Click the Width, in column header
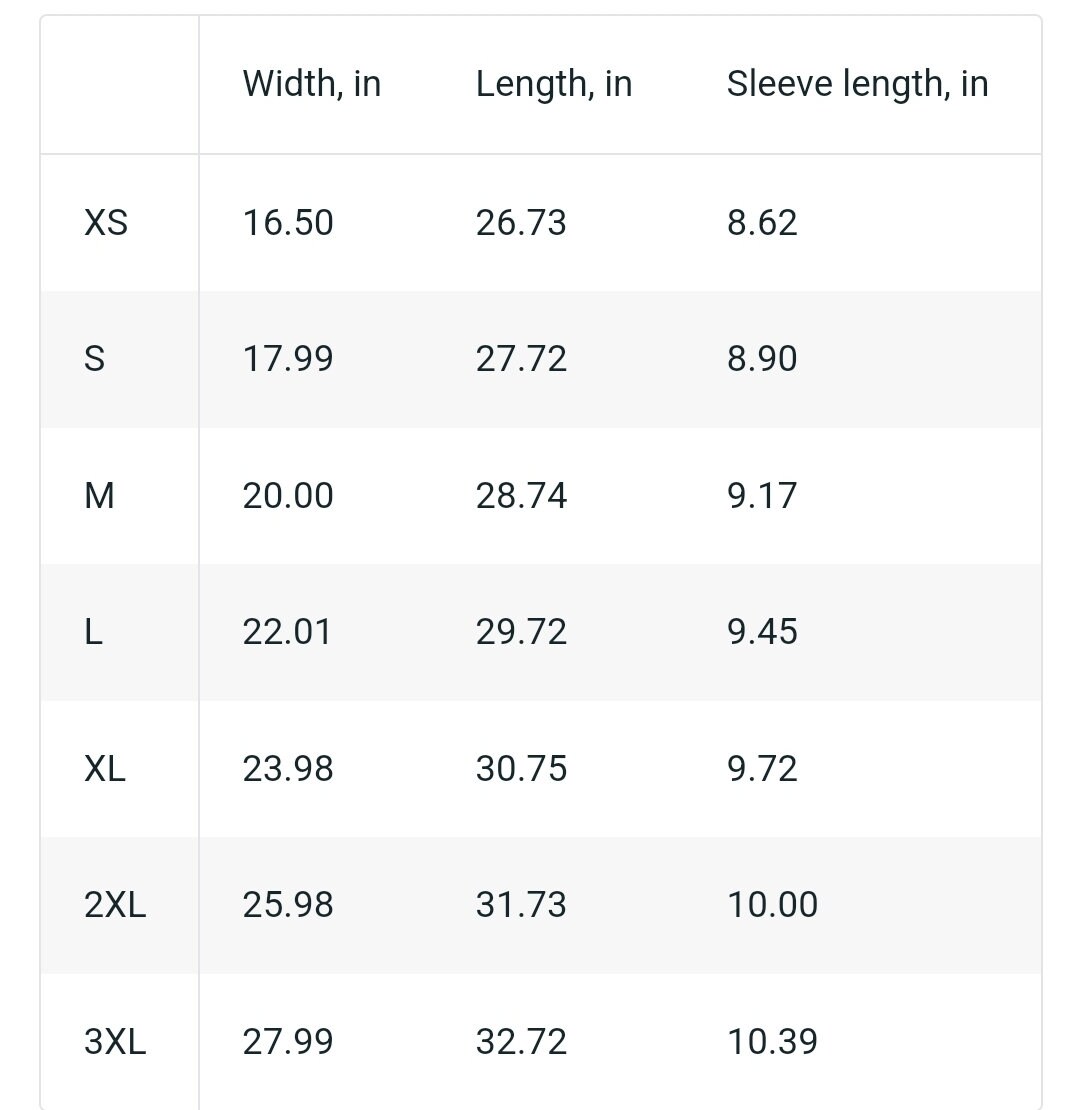1080x1110 pixels. 311,84
